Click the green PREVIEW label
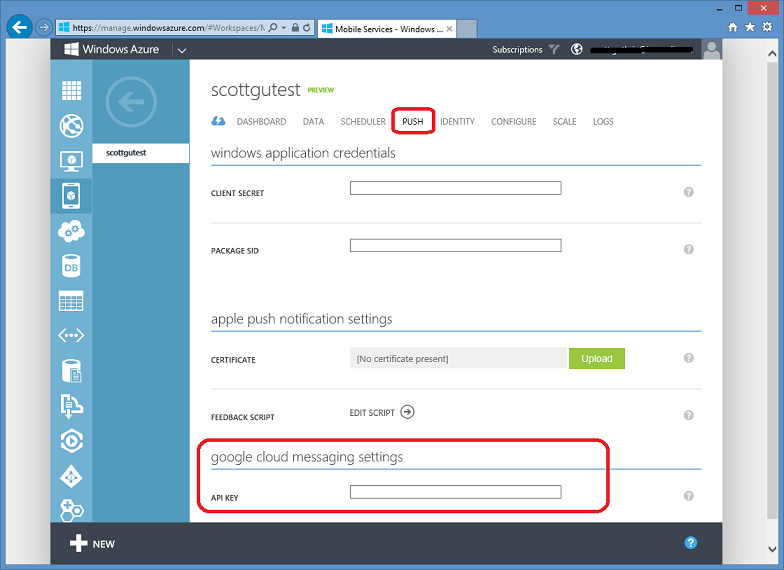The image size is (784, 570). click(x=320, y=90)
